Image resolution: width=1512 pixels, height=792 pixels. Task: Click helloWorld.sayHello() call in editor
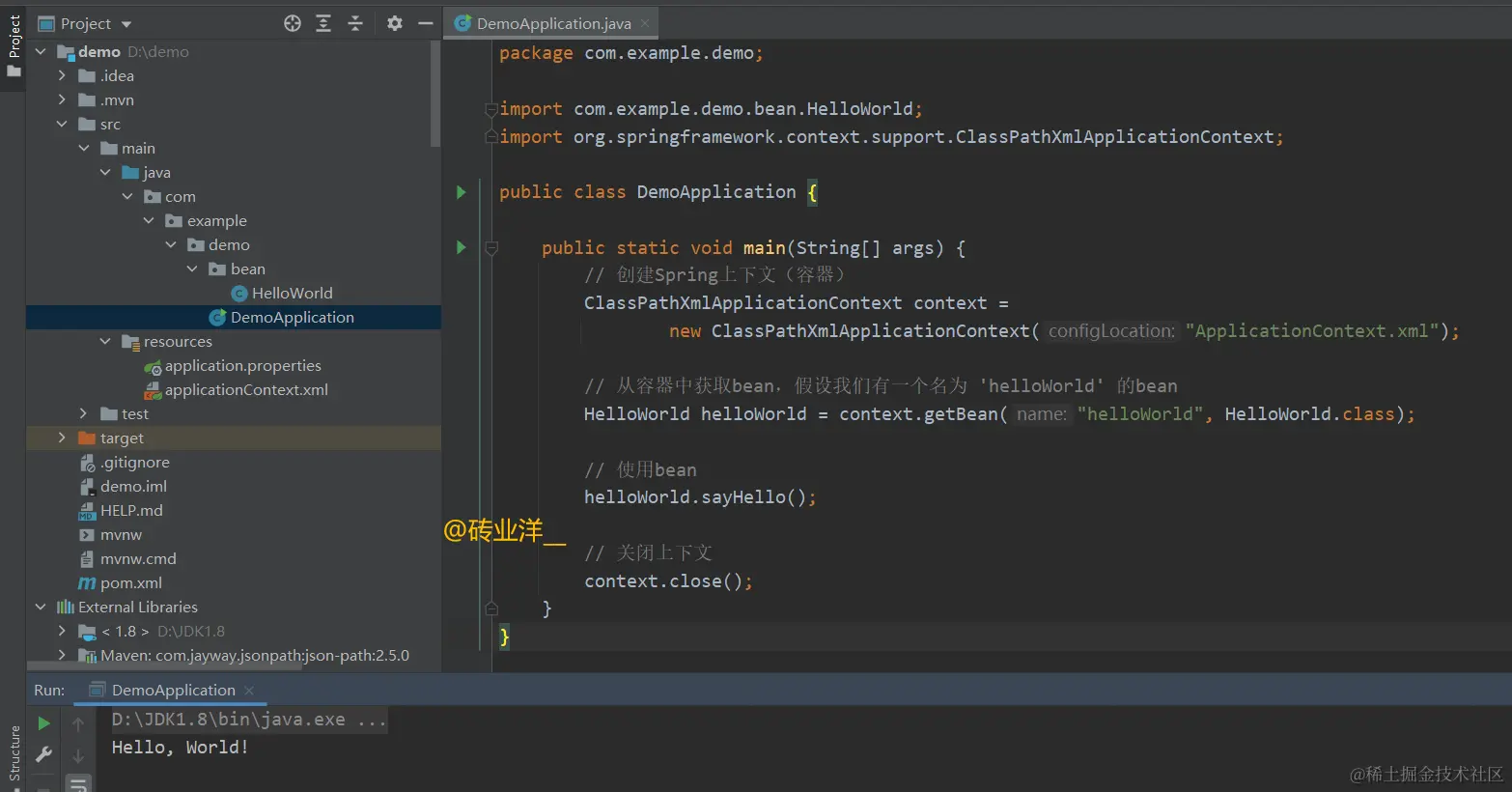(700, 496)
